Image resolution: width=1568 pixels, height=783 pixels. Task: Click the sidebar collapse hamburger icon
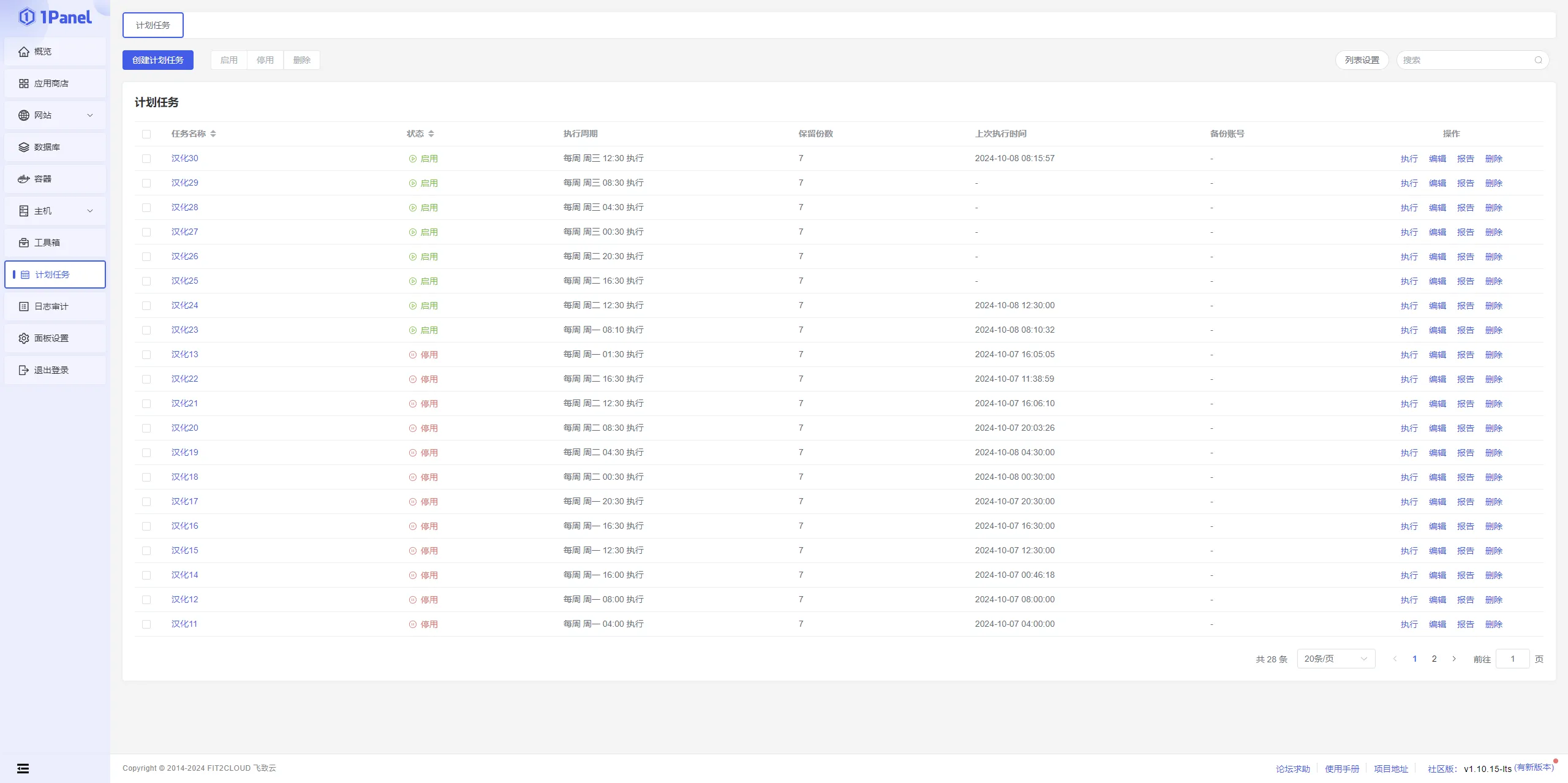coord(23,768)
